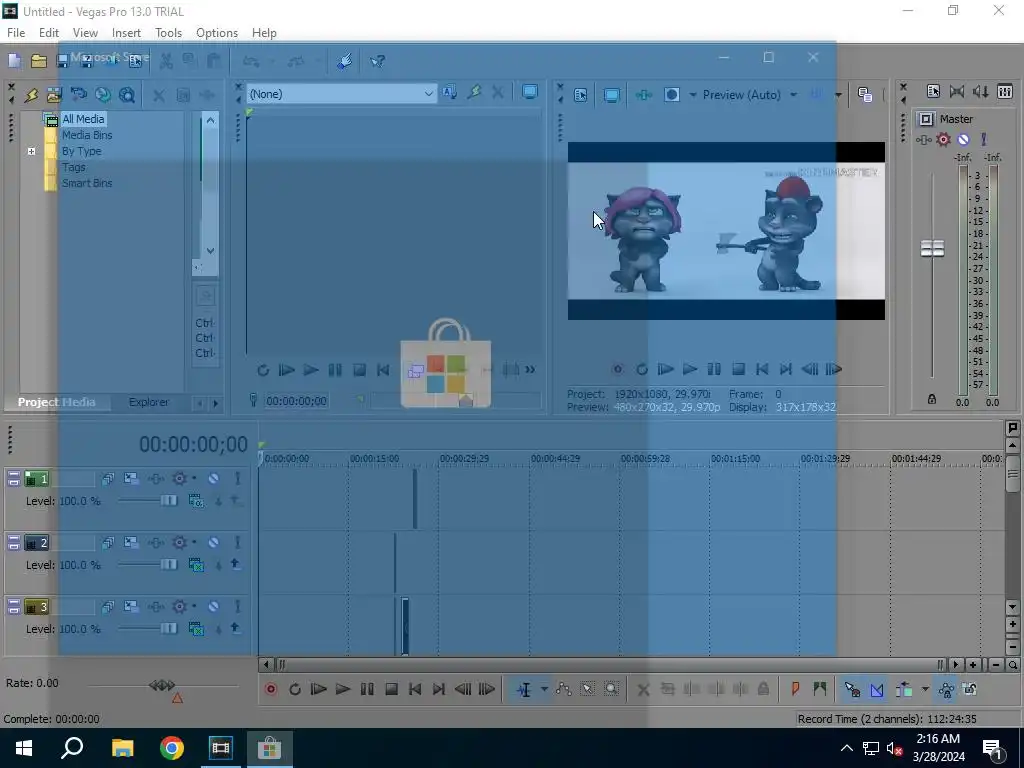
Task: Open the Edit menu
Action: pos(49,33)
